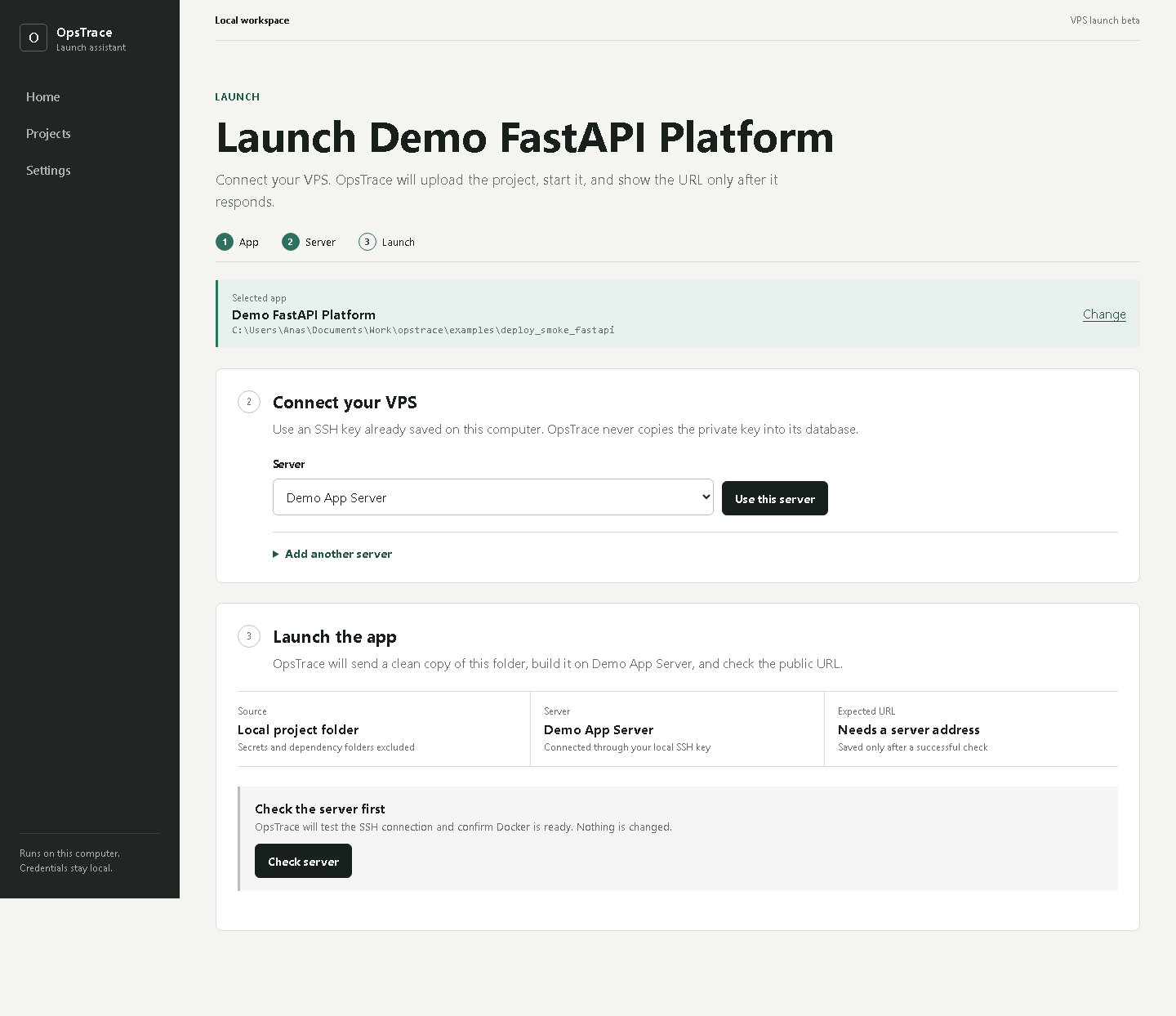Open the Home page in sidebar
The width and height of the screenshot is (1176, 1016).
[x=43, y=97]
